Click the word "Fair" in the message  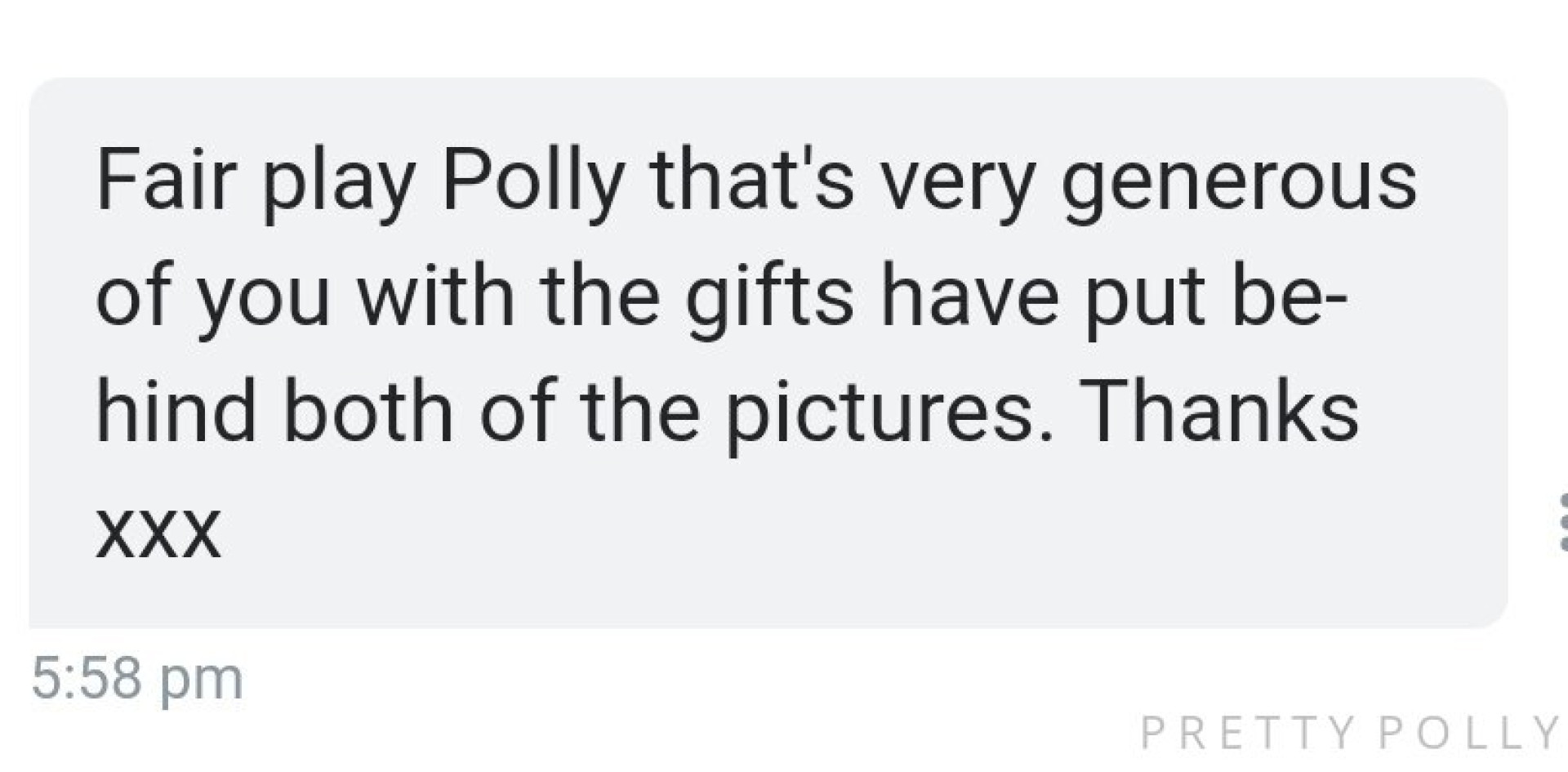click(x=166, y=180)
